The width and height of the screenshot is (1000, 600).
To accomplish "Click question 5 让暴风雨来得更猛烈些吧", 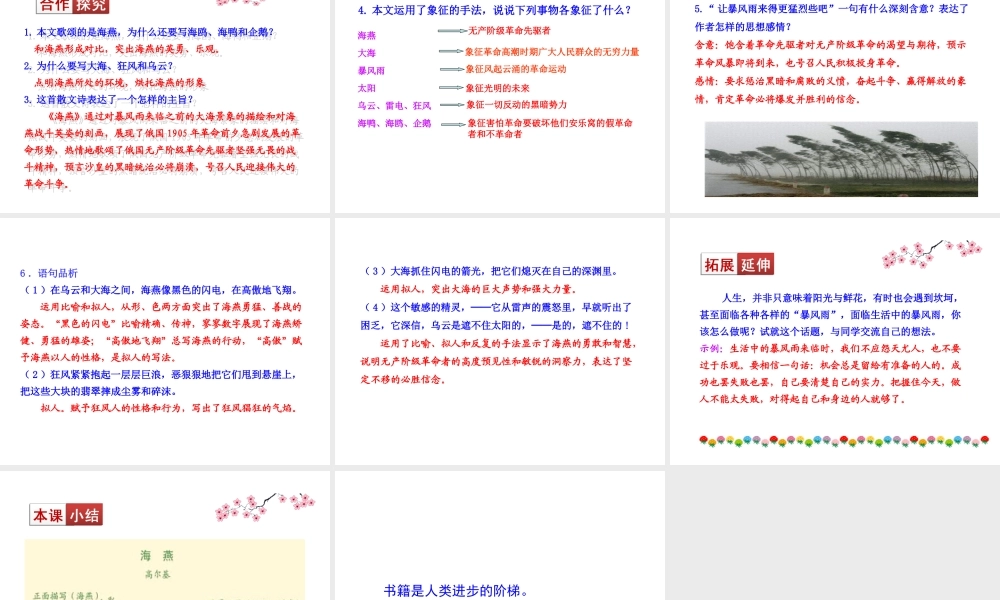I will pos(832,18).
